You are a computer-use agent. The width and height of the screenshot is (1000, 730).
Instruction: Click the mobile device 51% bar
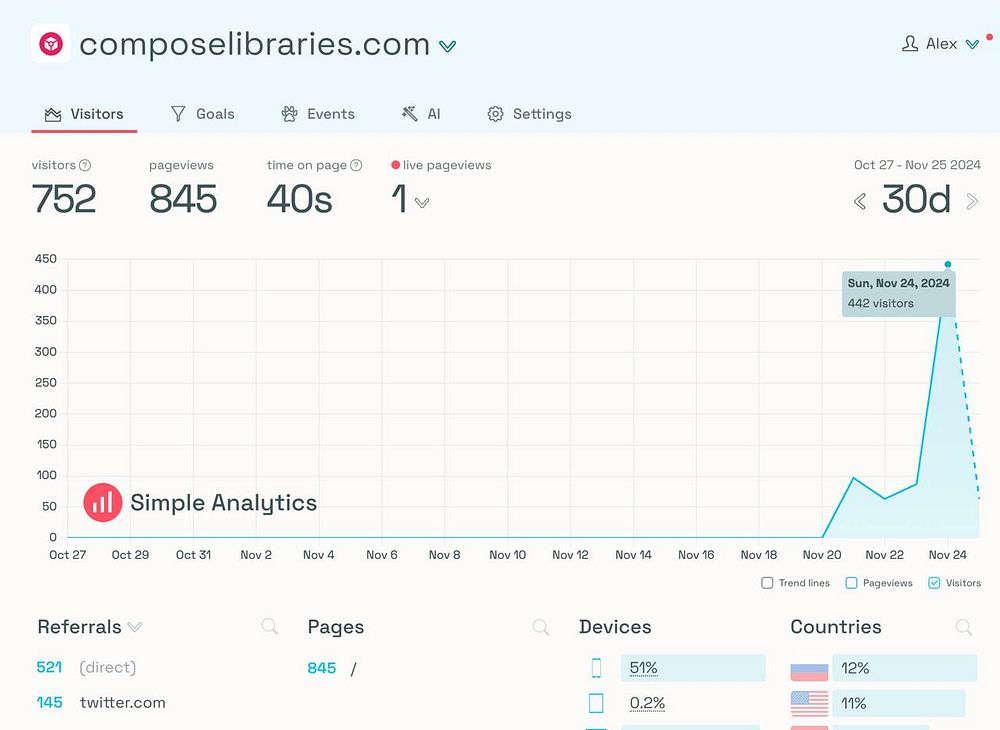click(692, 668)
